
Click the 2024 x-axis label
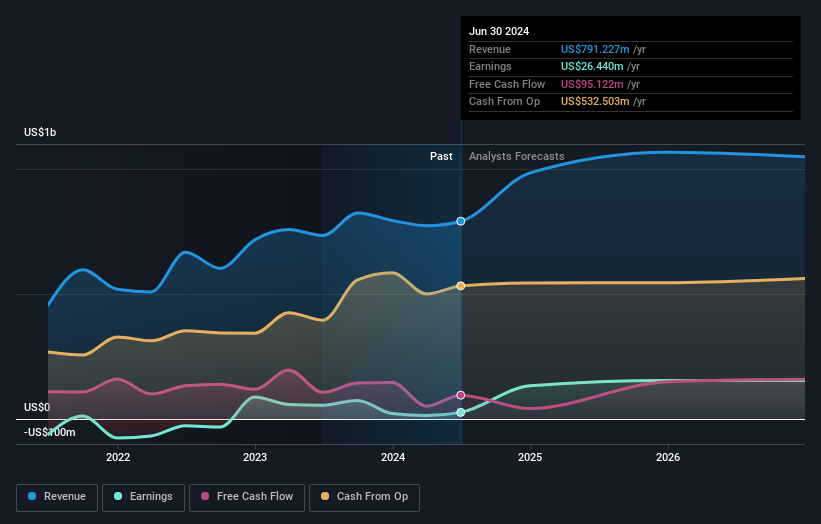[x=393, y=457]
